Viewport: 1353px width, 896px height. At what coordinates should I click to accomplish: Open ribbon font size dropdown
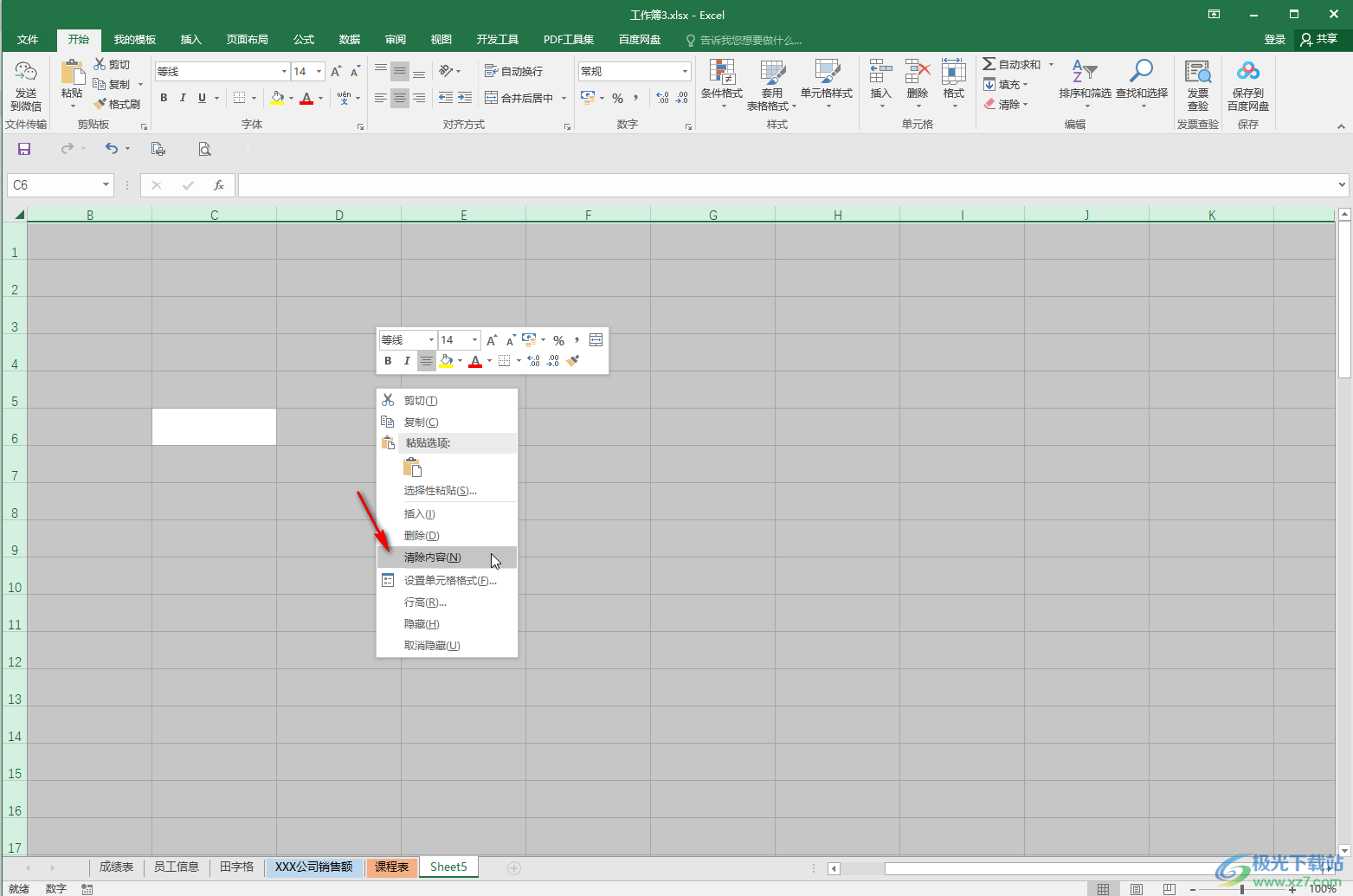[319, 72]
